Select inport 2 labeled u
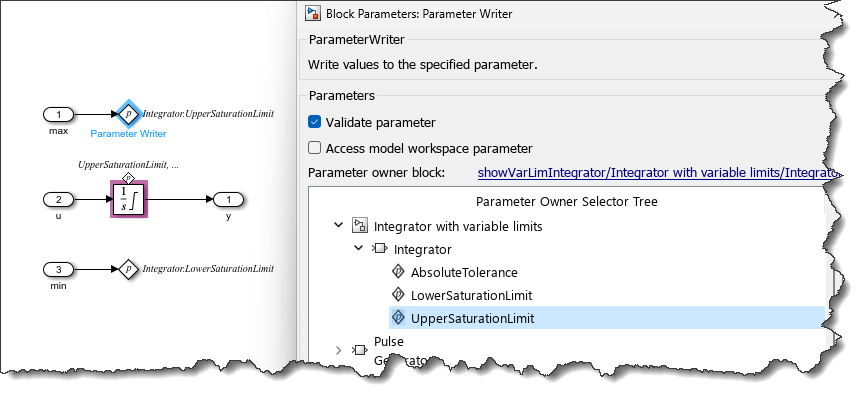Image resolution: width=867 pixels, height=401 pixels. point(58,200)
